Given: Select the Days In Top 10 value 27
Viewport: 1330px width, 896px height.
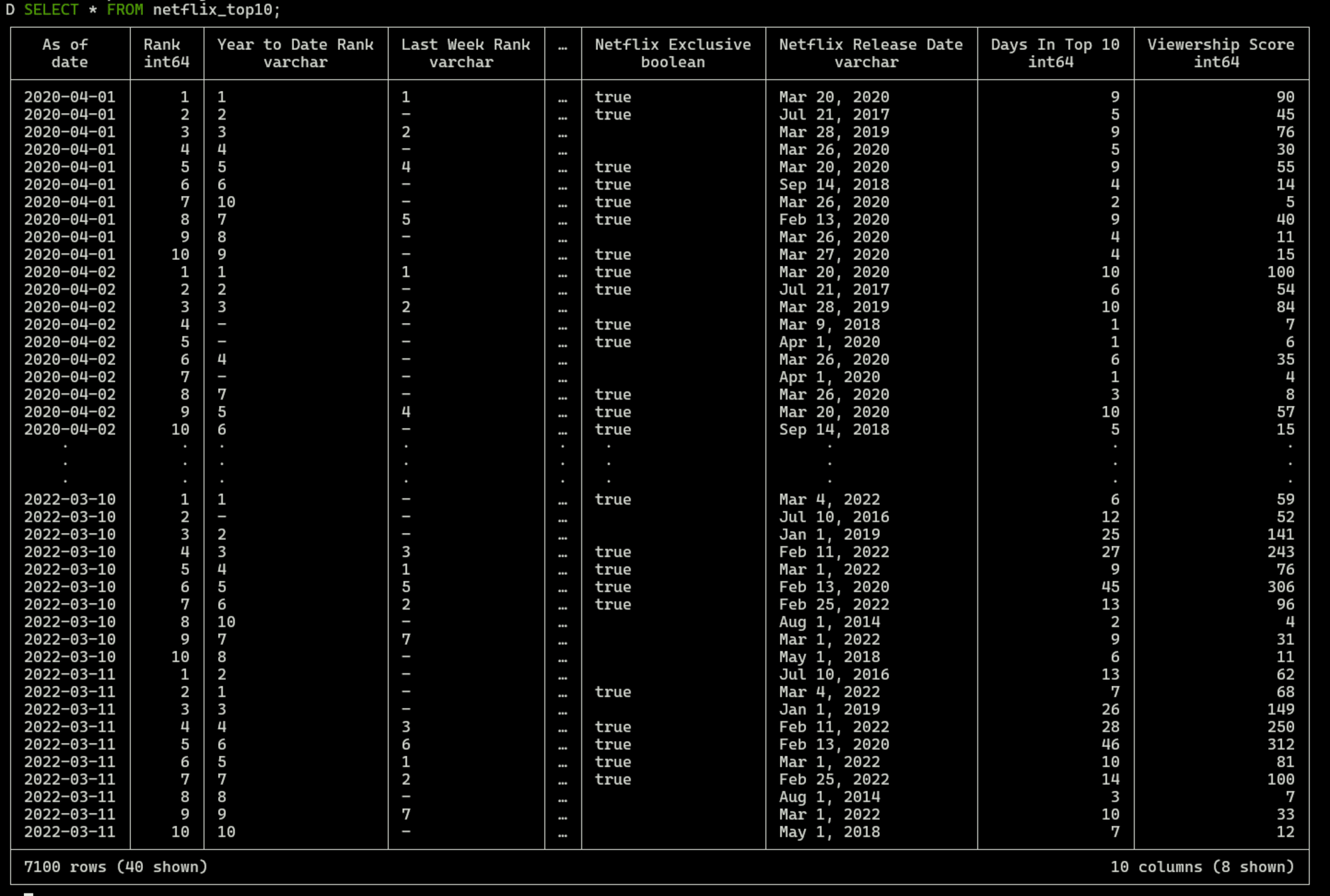Looking at the screenshot, I should (1111, 552).
